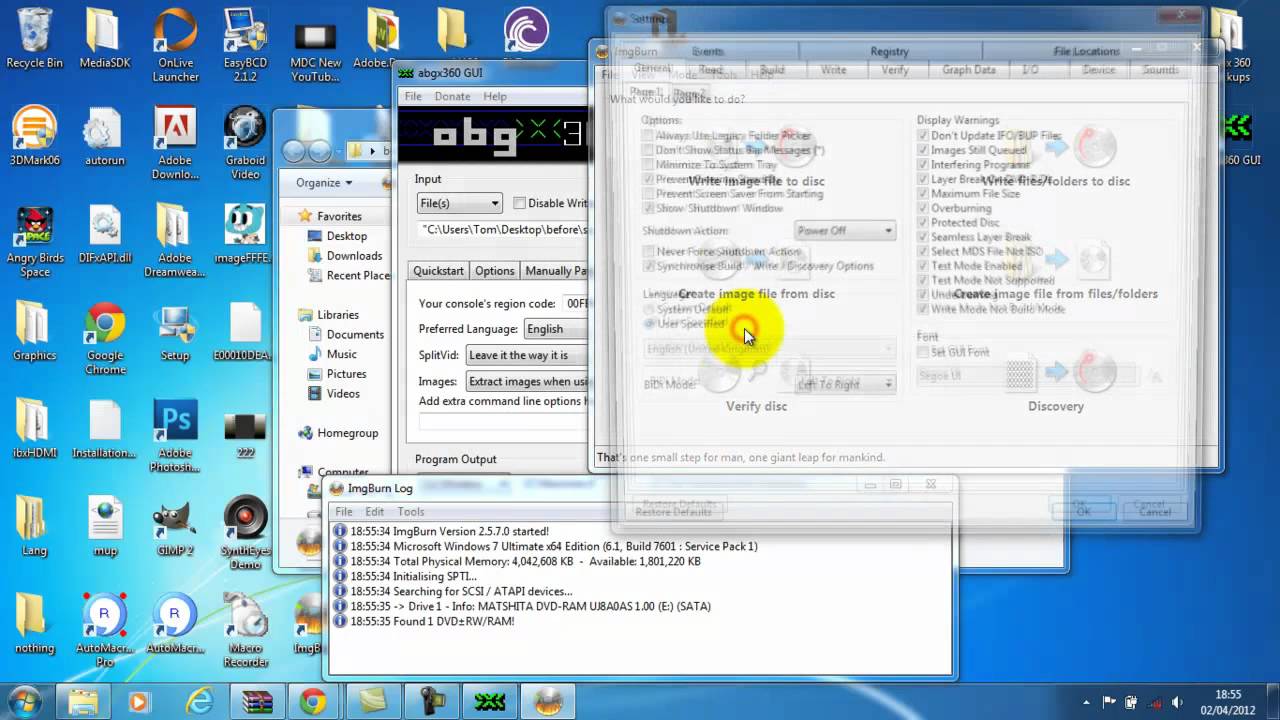
Task: Click extra command line options field
Action: [503, 422]
